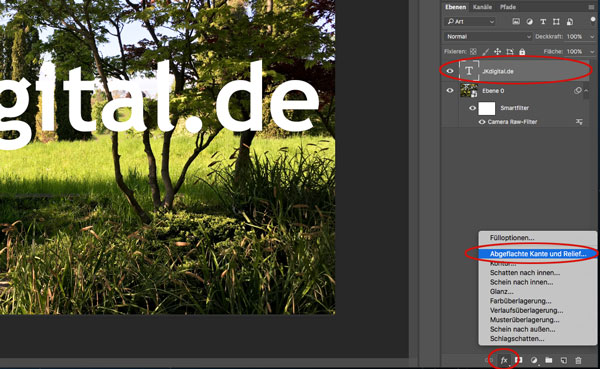
Task: Click the link layers chain icon
Action: pos(489,360)
